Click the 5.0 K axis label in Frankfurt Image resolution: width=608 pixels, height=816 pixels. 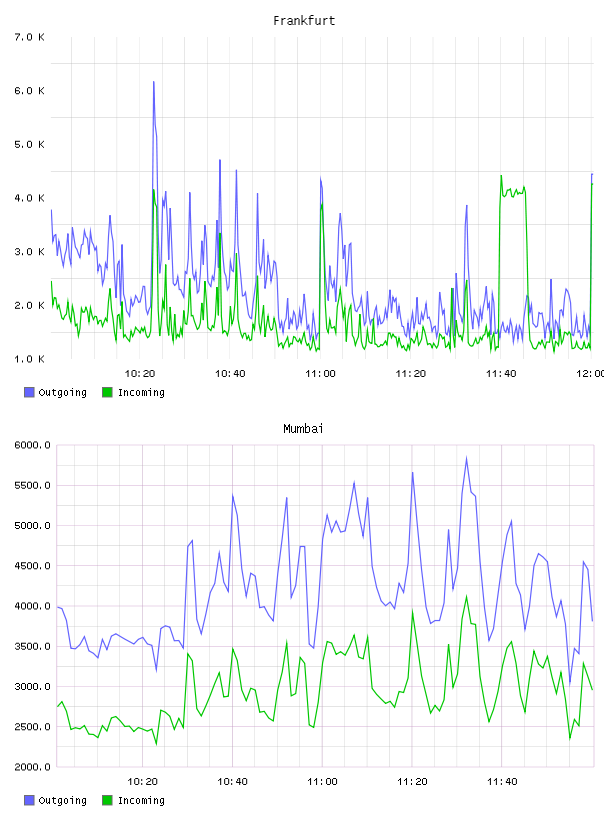tap(30, 144)
